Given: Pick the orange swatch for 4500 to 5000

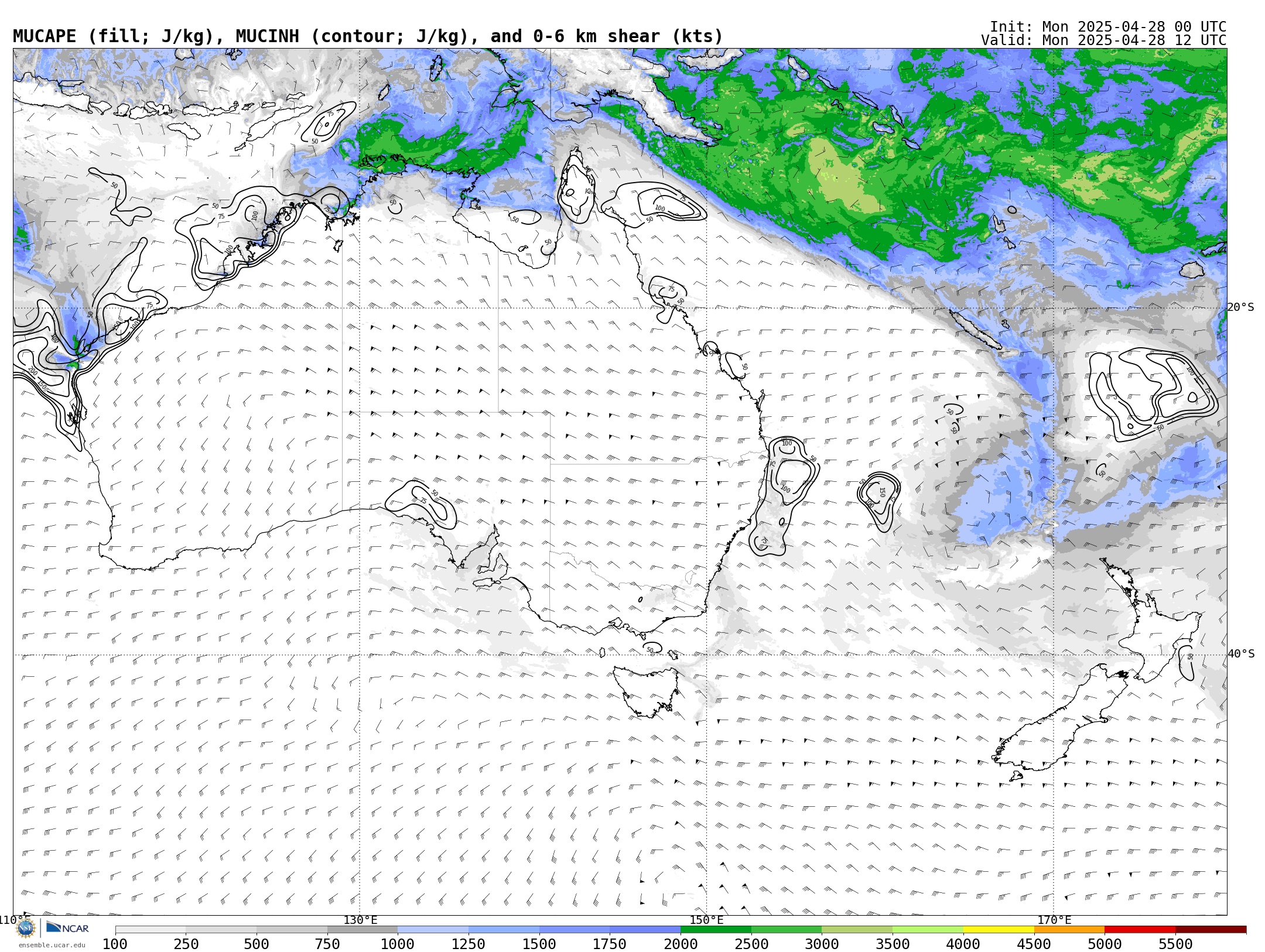Looking at the screenshot, I should [x=1069, y=930].
